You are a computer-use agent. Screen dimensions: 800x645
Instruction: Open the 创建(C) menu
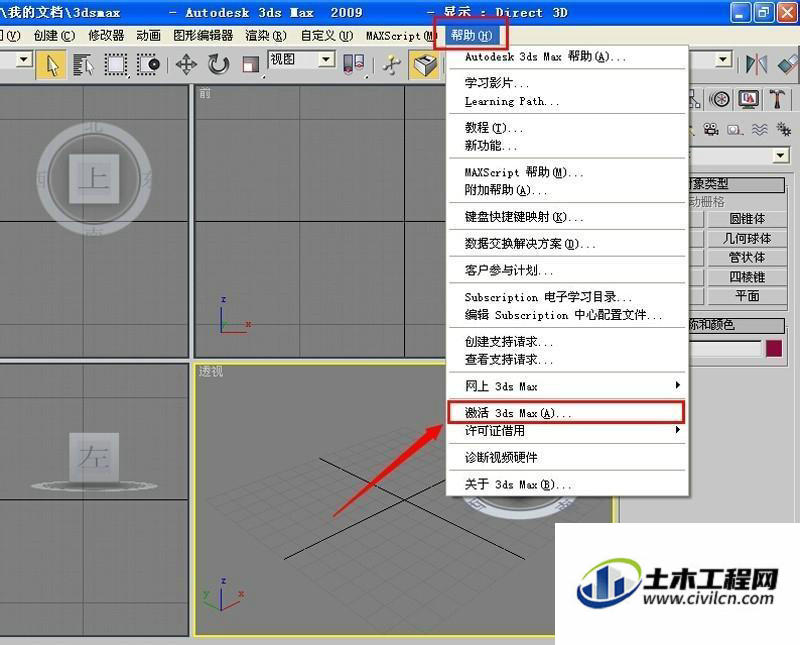click(54, 35)
